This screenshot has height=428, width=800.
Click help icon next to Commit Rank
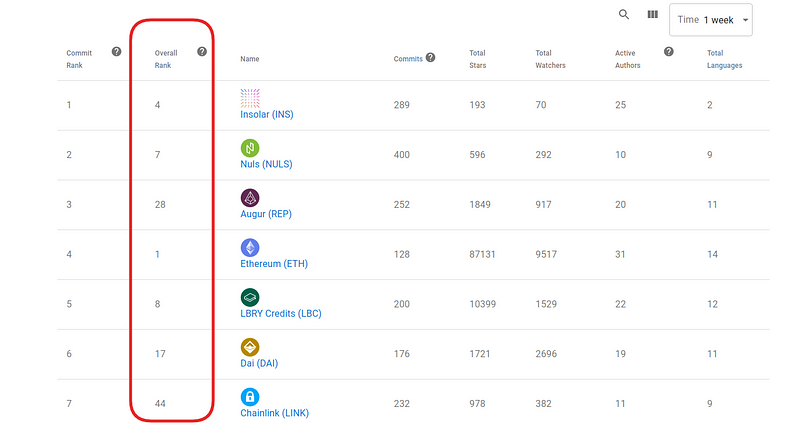(x=116, y=52)
